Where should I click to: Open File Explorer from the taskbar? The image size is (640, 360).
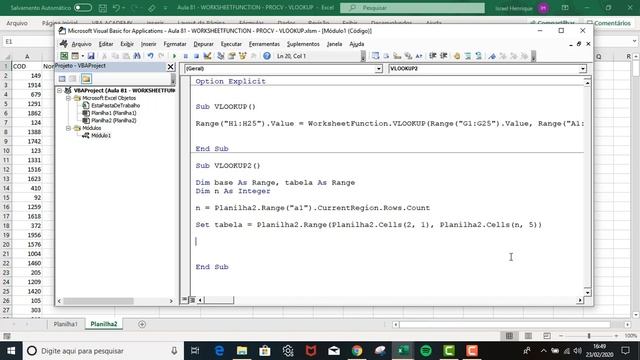tap(242, 351)
